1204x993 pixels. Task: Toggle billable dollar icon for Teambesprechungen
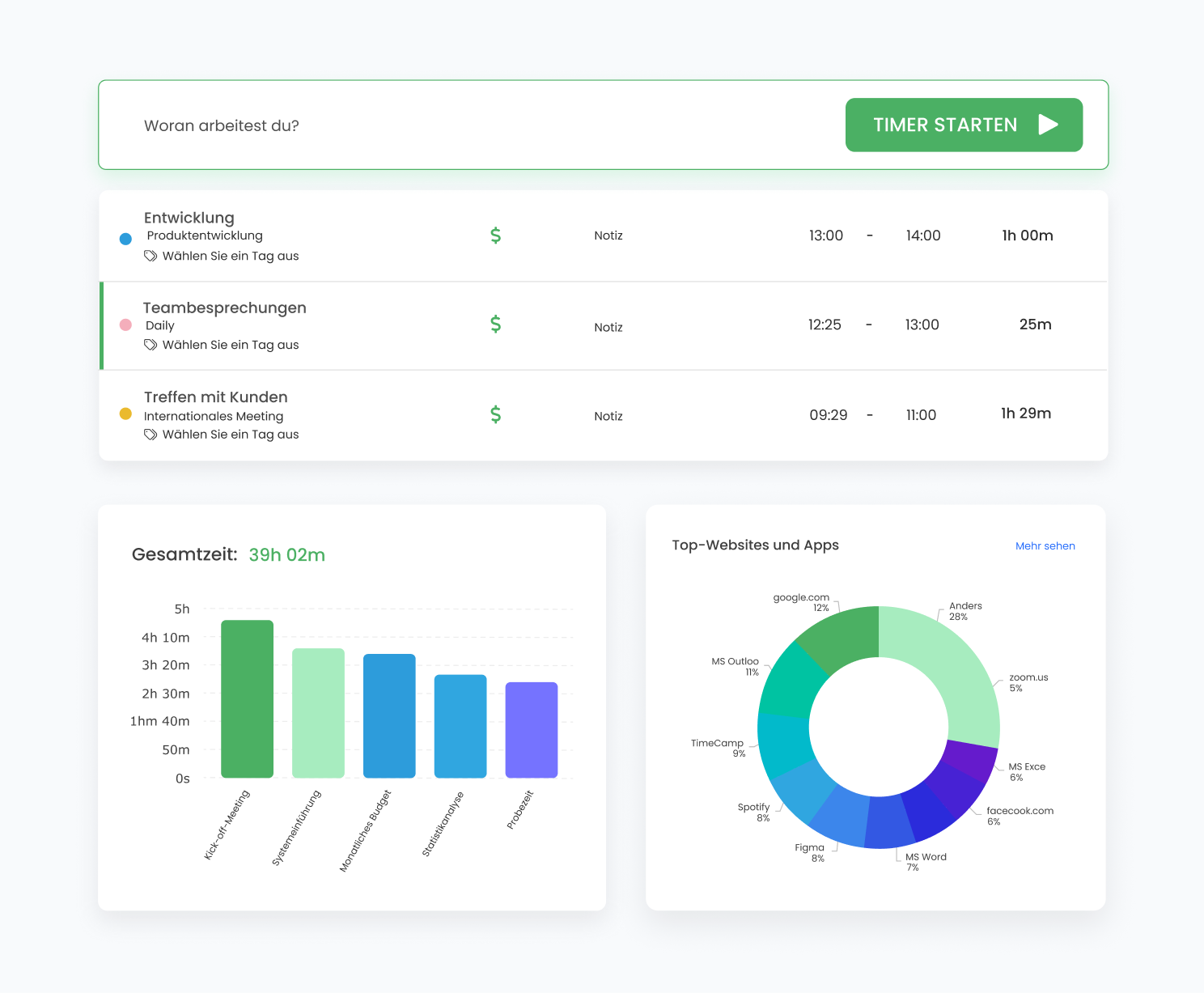tap(495, 325)
